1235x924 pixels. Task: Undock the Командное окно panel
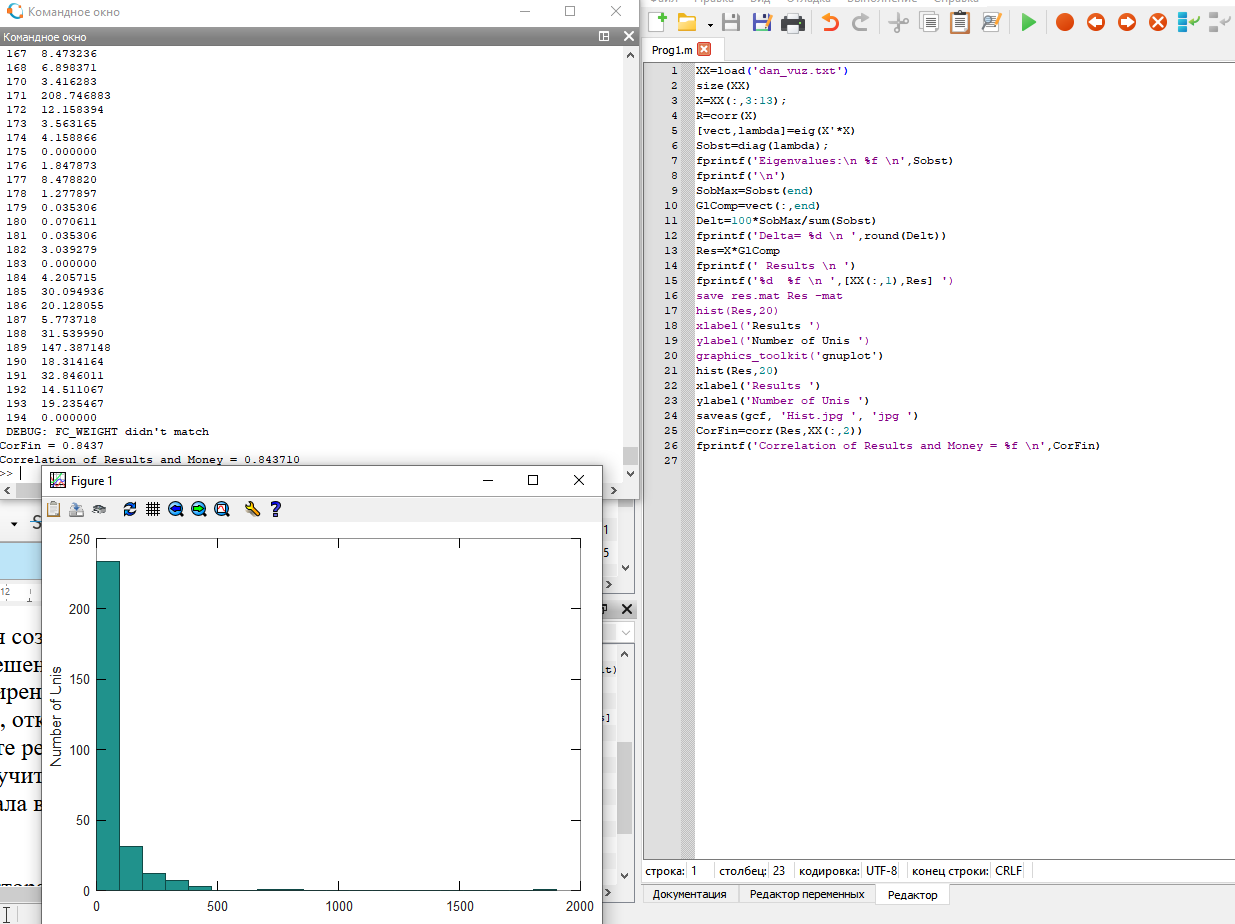click(x=604, y=36)
